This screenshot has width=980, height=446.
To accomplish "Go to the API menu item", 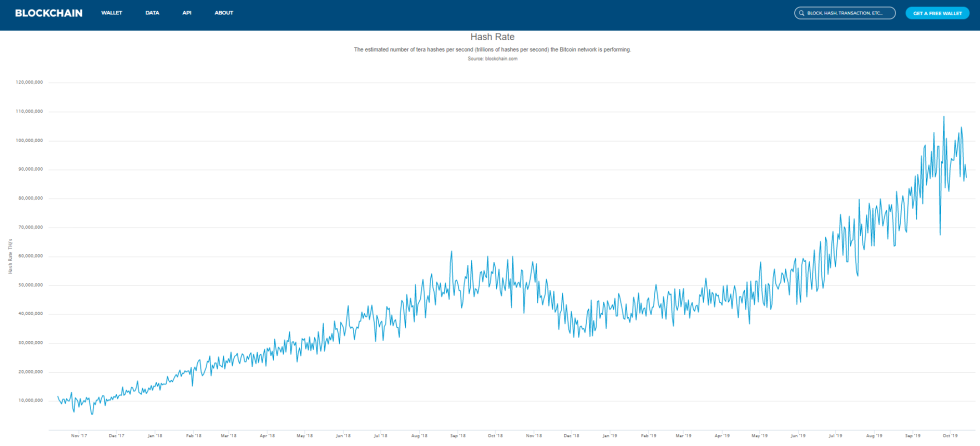I will point(187,13).
